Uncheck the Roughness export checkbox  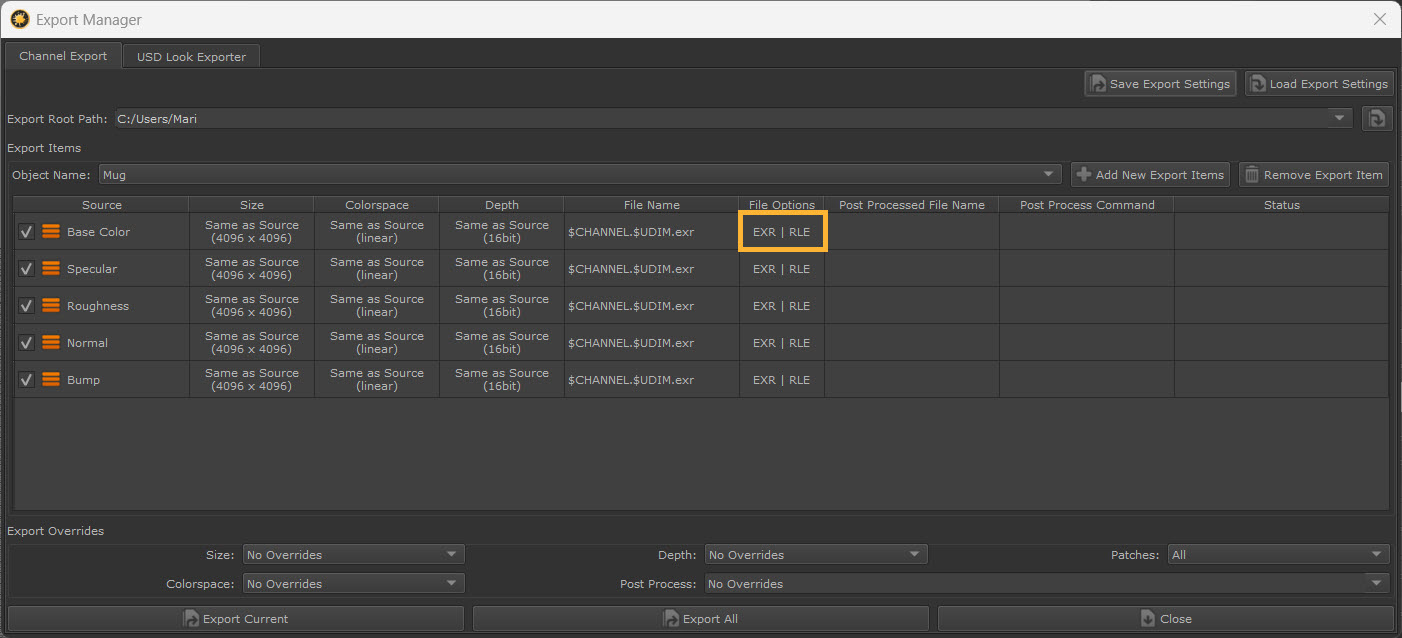coord(27,306)
